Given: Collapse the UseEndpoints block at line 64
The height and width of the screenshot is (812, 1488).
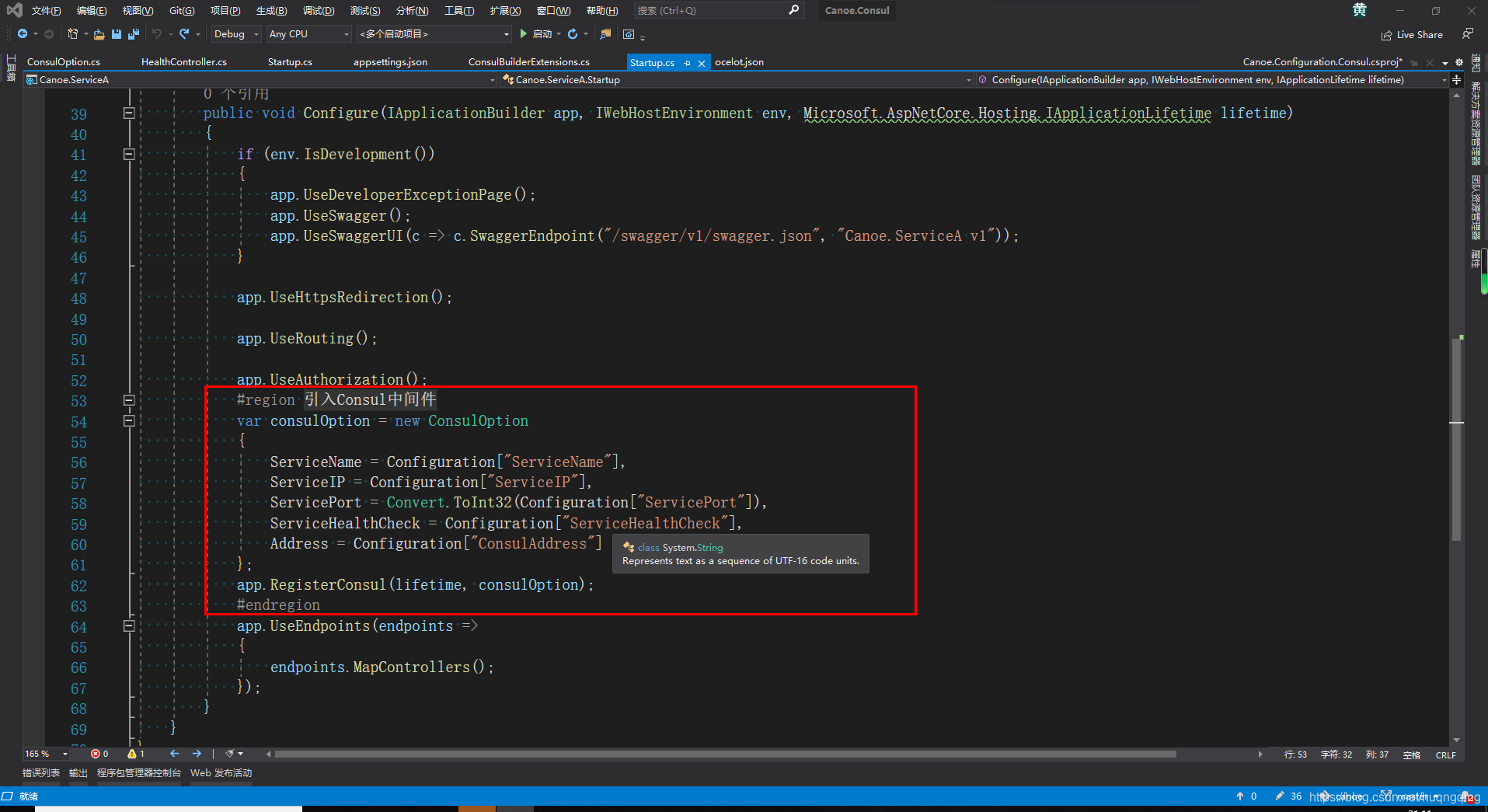Looking at the screenshot, I should (x=129, y=626).
